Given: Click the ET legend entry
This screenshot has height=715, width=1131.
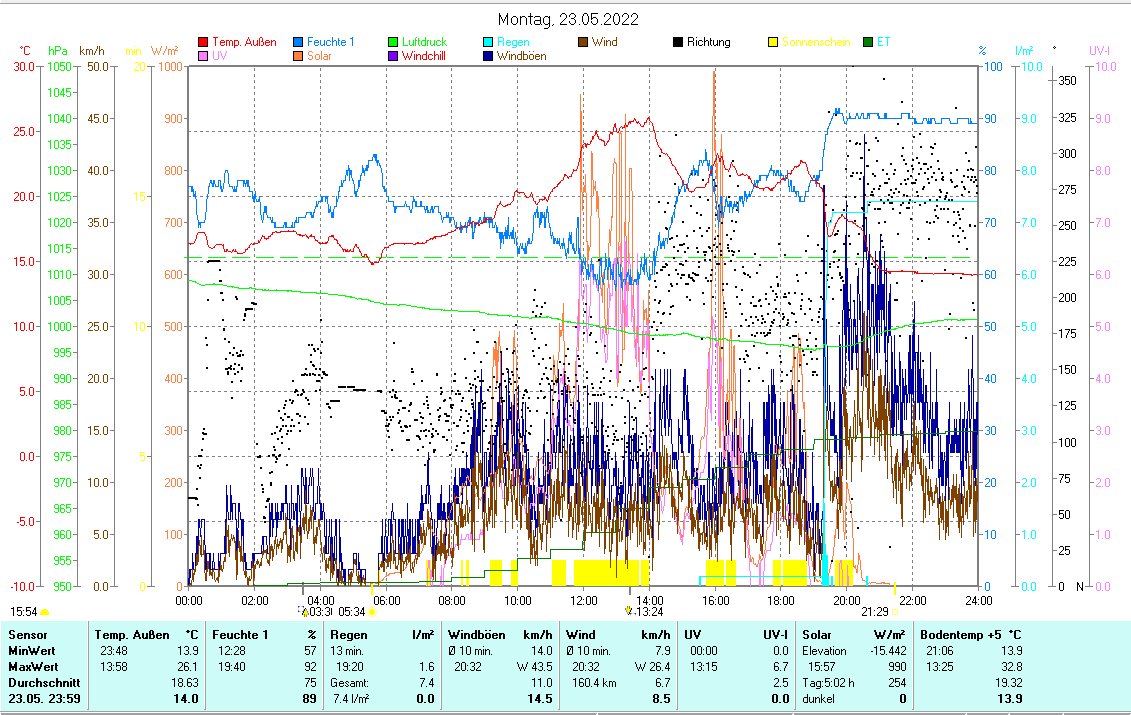Looking at the screenshot, I should click(x=883, y=43).
